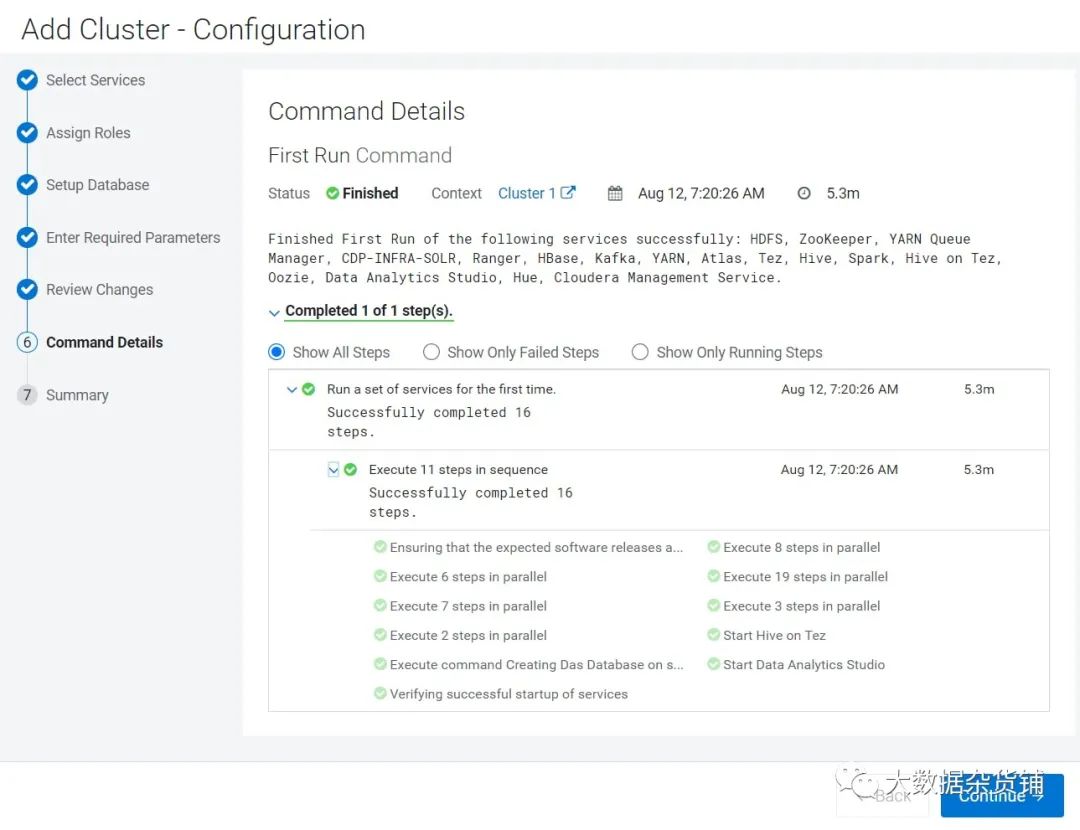1080x830 pixels.
Task: Click the Assign Roles completed check icon
Action: coord(27,132)
